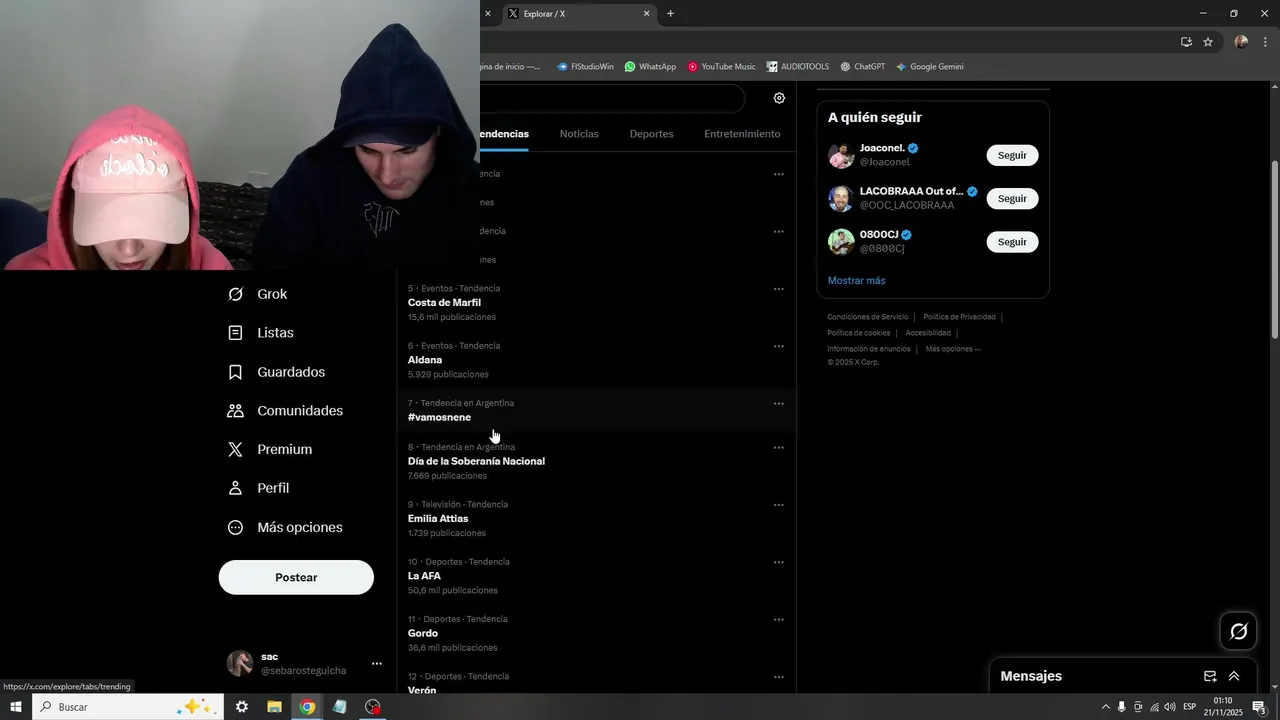Open Joaconel. profile avatar

click(x=841, y=155)
